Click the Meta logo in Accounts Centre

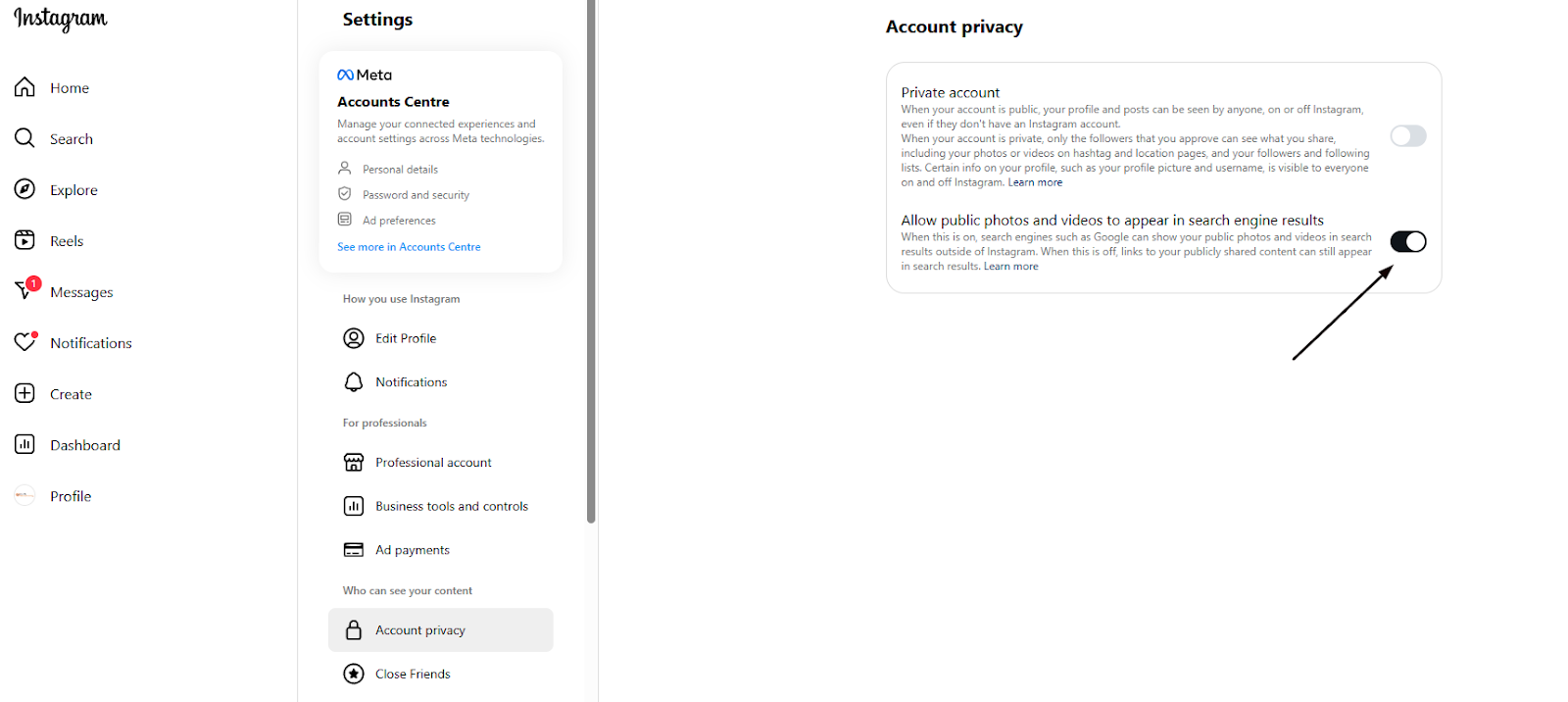click(365, 75)
